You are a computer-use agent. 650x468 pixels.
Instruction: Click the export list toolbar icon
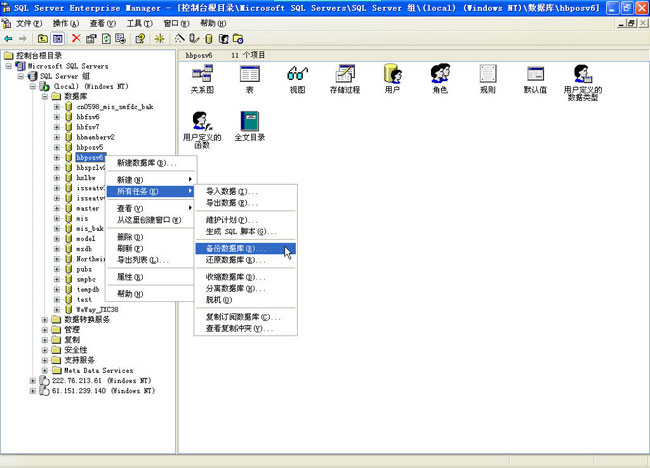click(x=121, y=39)
